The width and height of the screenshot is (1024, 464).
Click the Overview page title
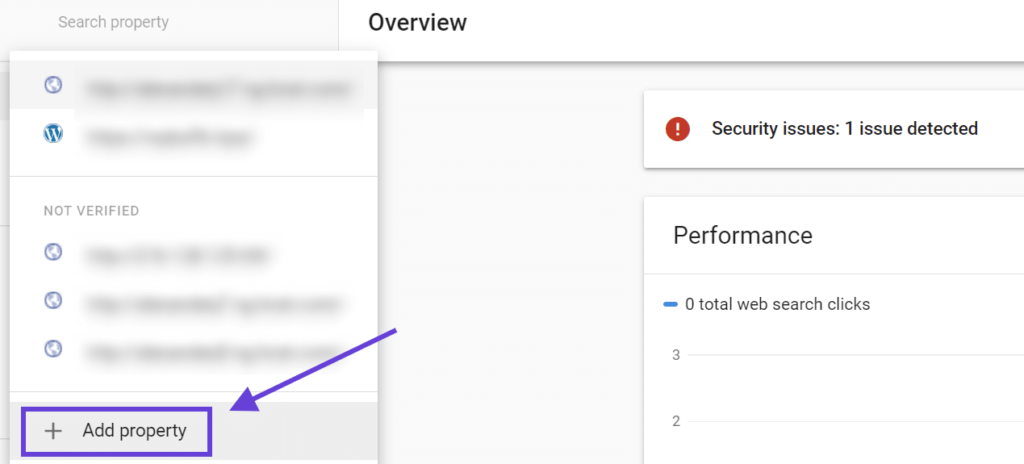pos(417,22)
